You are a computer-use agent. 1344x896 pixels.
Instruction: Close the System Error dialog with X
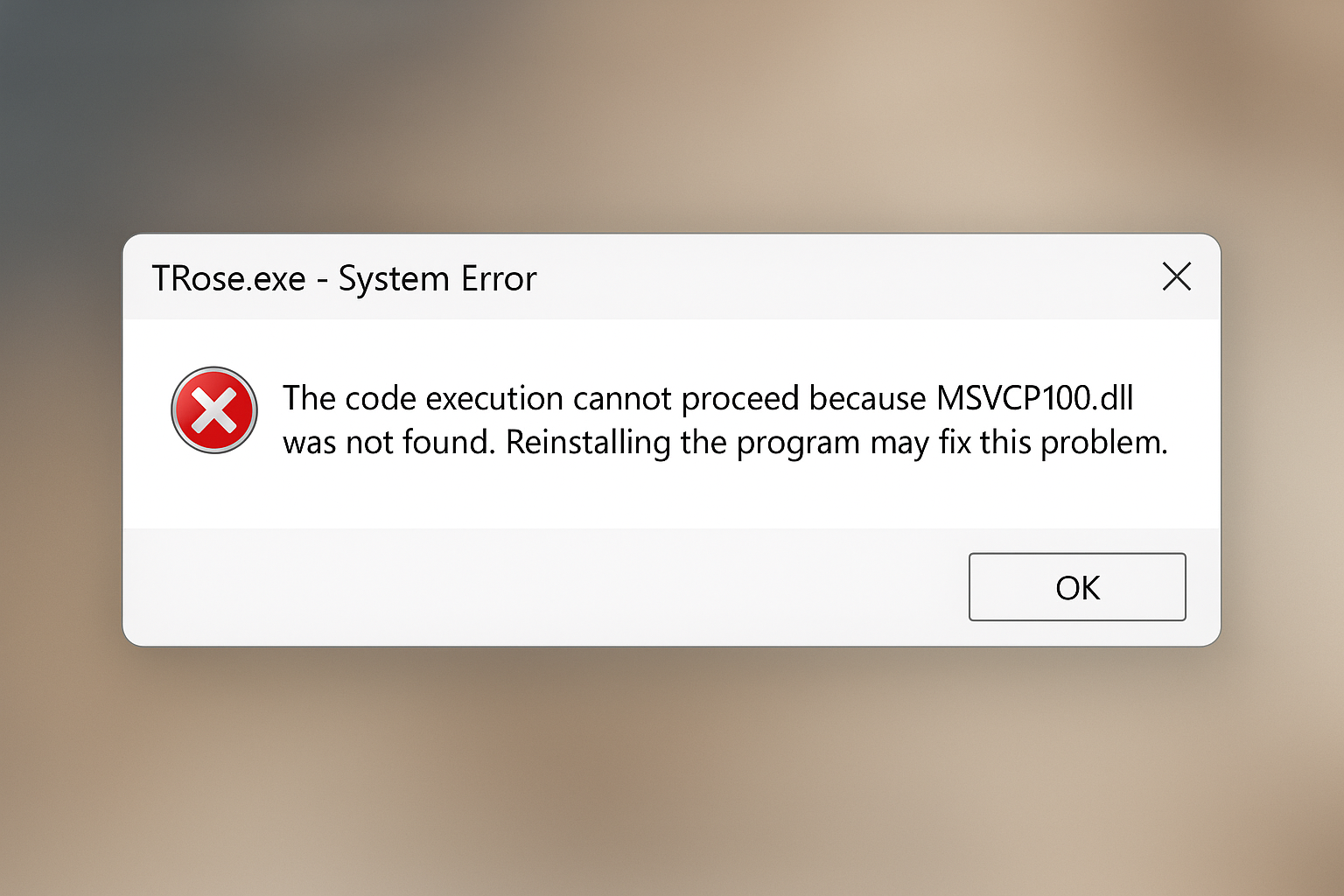(1177, 276)
